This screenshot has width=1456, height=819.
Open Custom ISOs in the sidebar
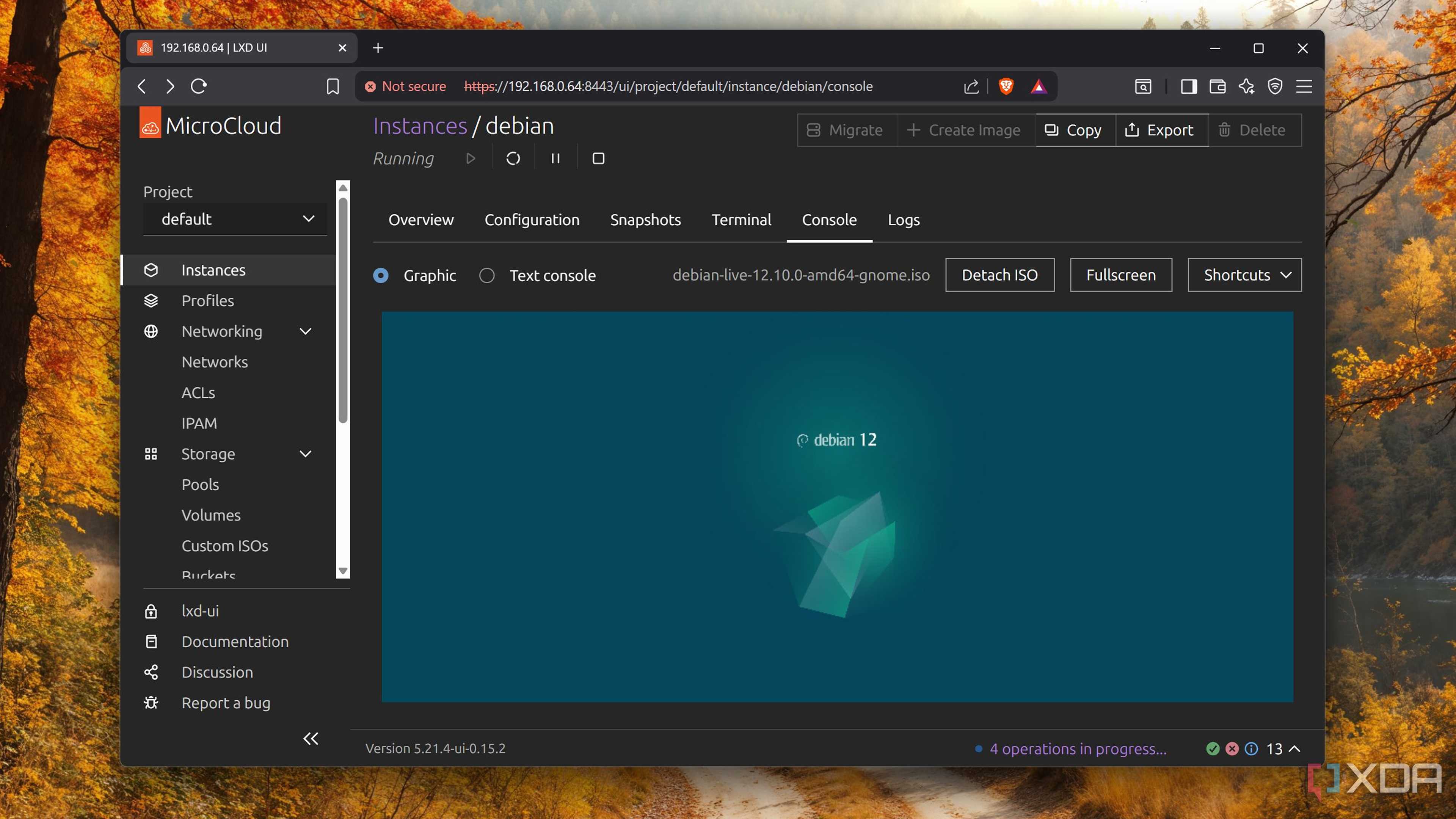point(225,546)
